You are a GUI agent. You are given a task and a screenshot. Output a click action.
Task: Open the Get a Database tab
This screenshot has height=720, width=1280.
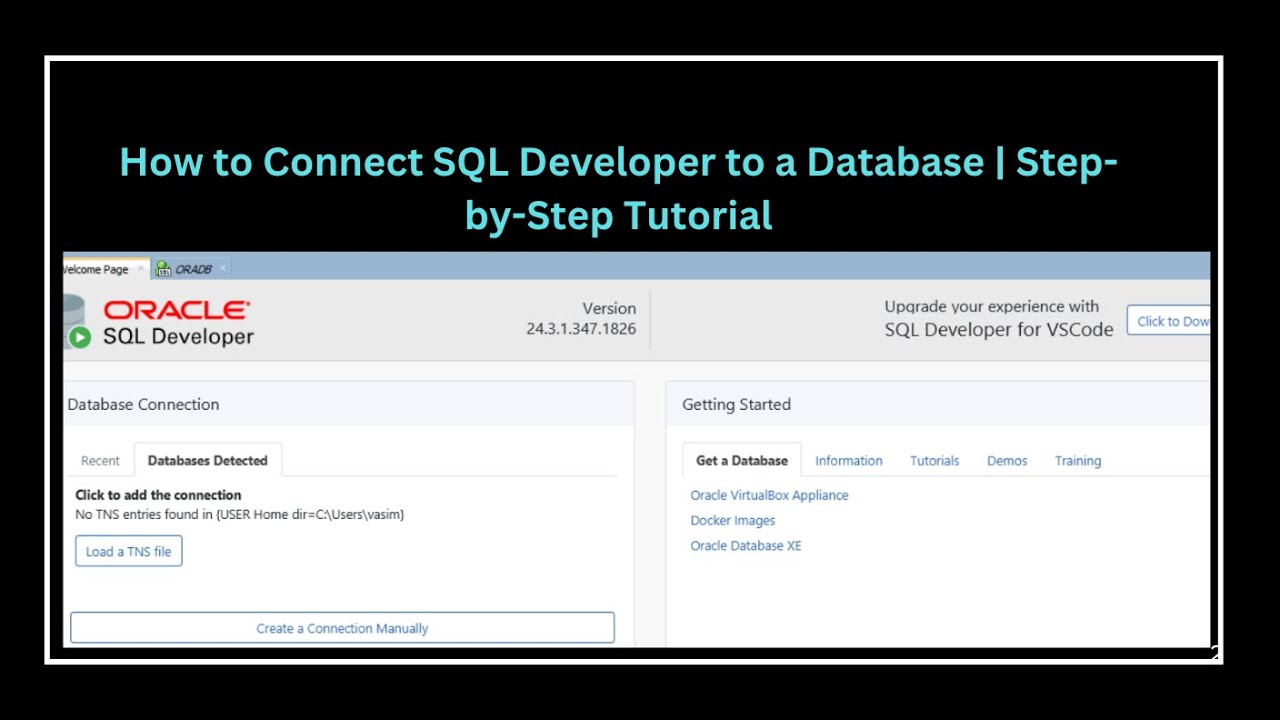point(742,461)
